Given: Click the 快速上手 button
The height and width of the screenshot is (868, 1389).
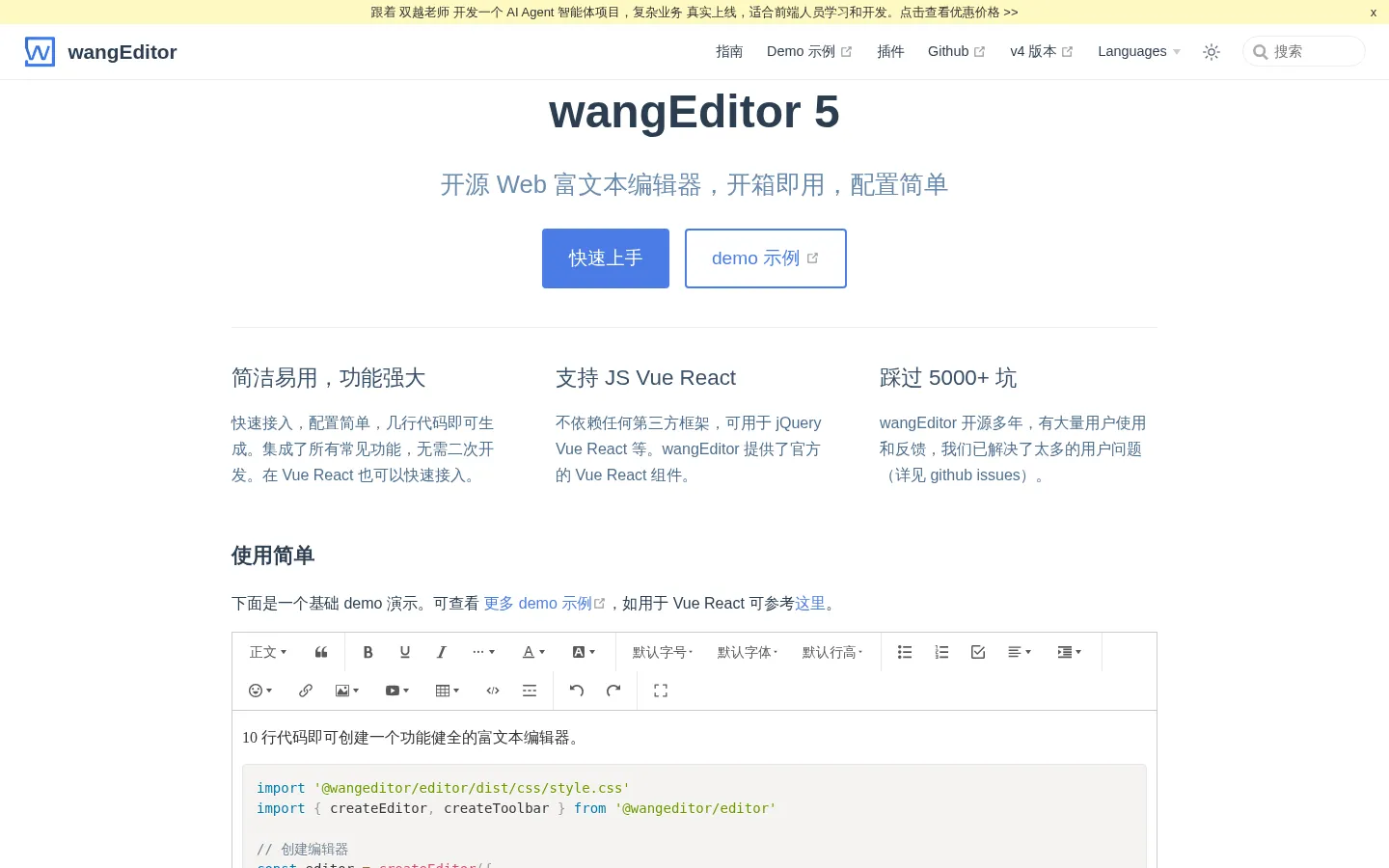Looking at the screenshot, I should click(606, 258).
